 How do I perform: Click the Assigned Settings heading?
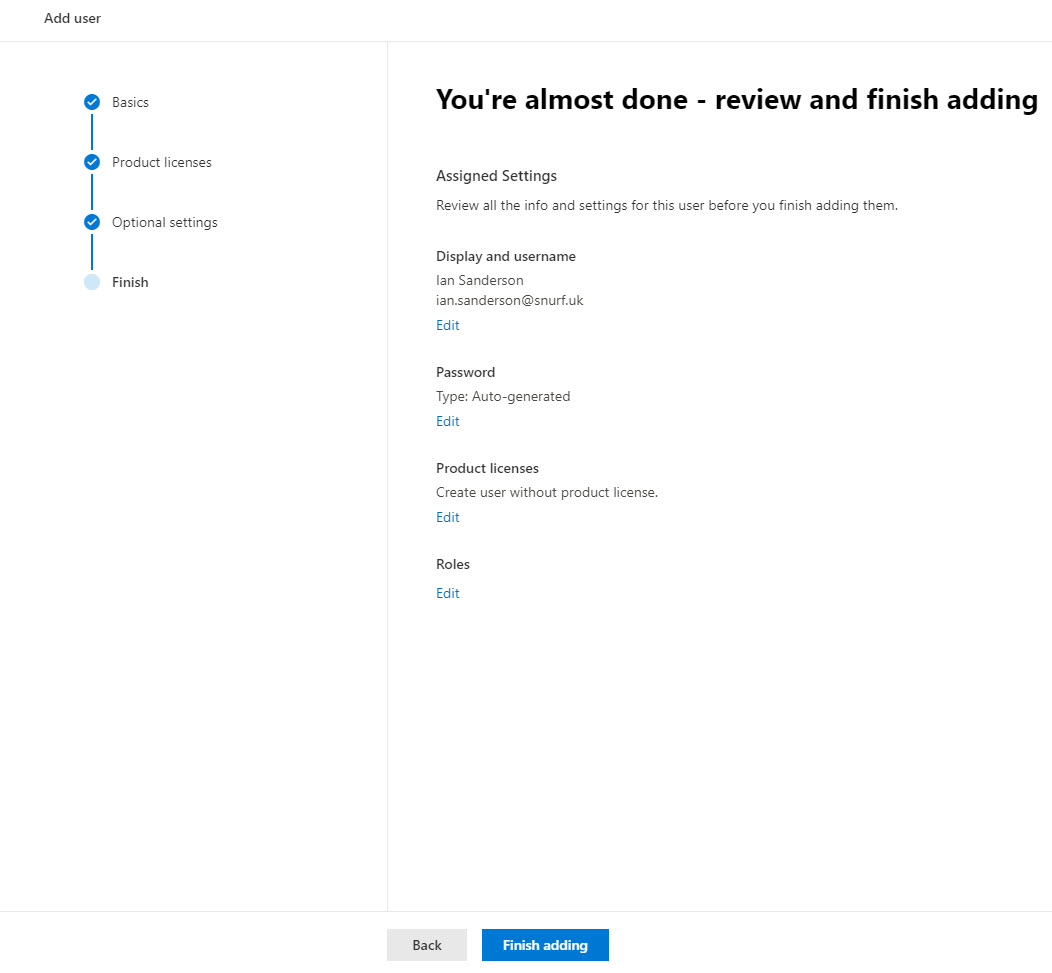(496, 175)
